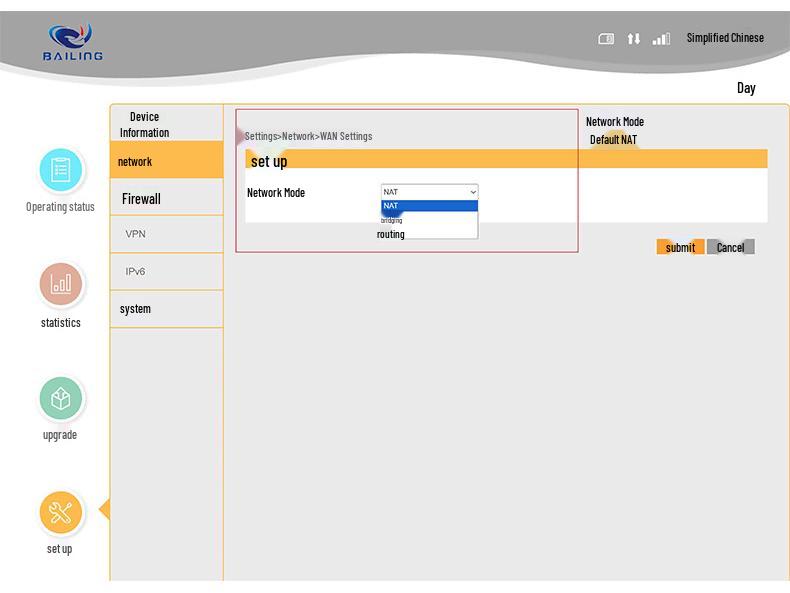
Task: Click the signal strength bars icon
Action: click(x=661, y=39)
